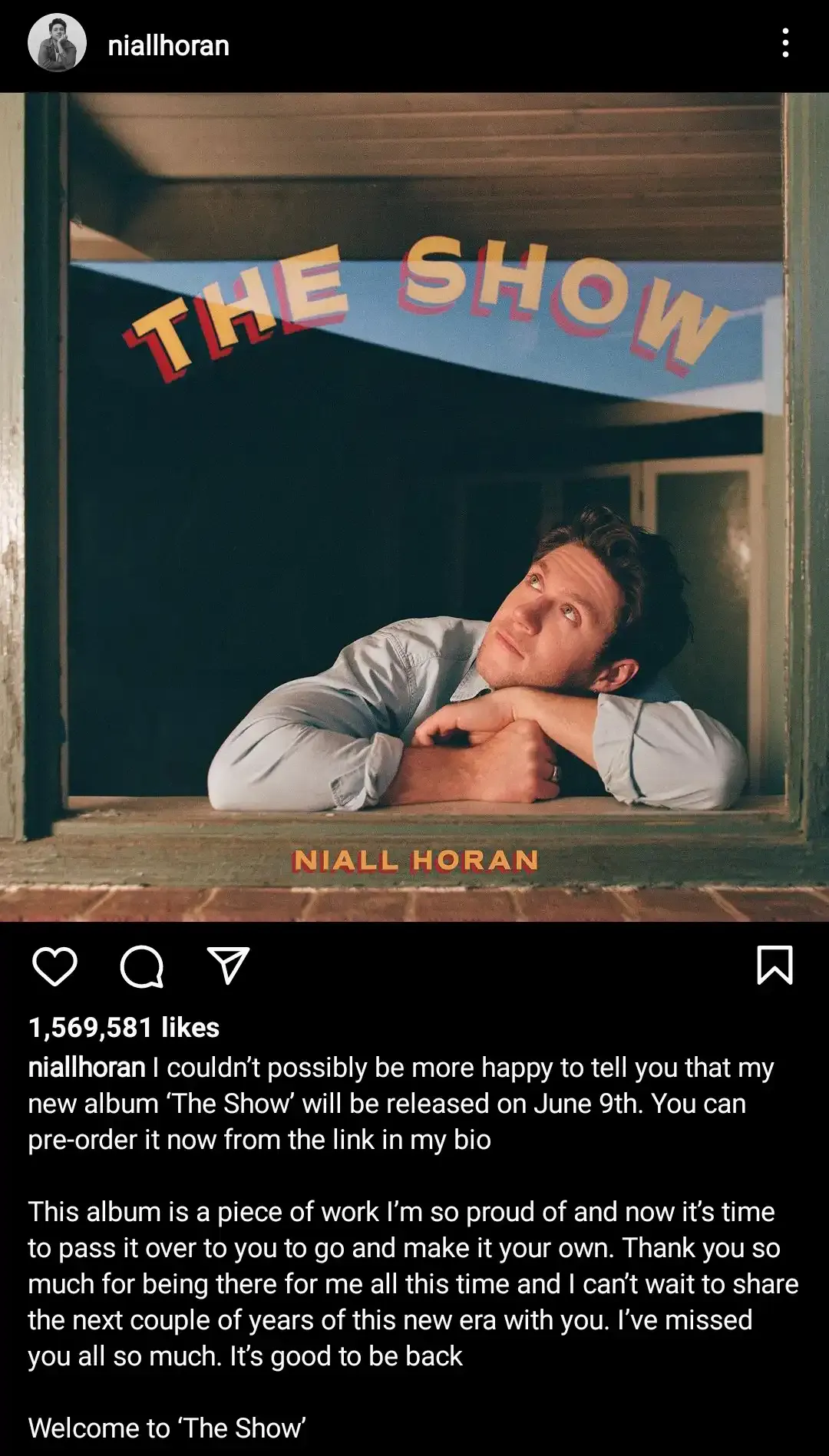
Task: Save the post with the bookmark icon
Action: point(775,965)
